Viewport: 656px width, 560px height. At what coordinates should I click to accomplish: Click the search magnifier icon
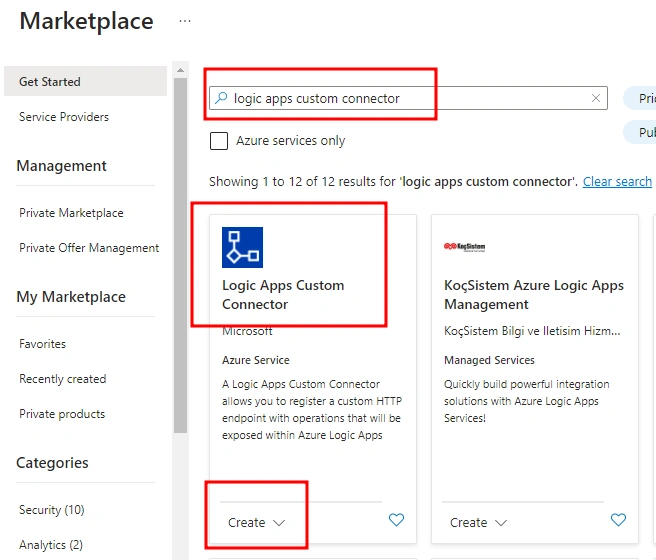click(x=221, y=98)
